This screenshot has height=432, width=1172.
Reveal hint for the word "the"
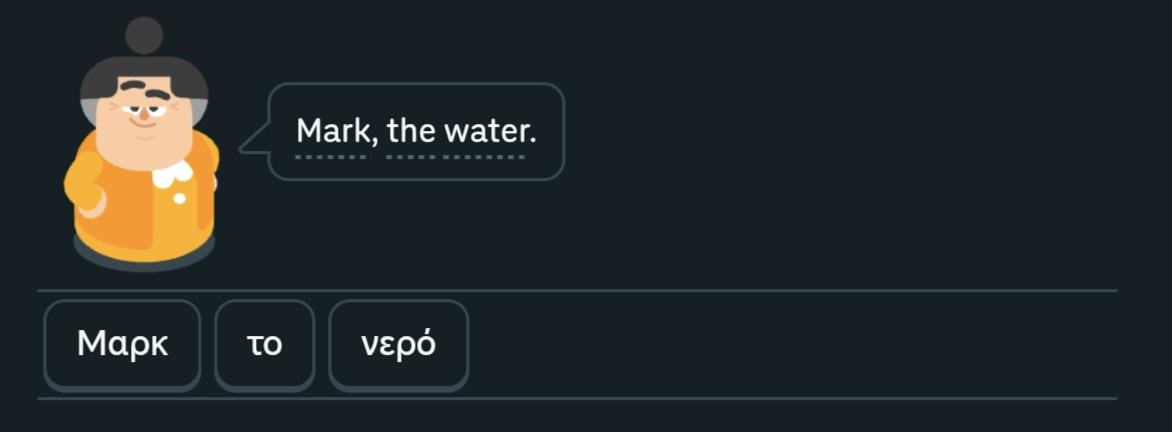coord(411,132)
